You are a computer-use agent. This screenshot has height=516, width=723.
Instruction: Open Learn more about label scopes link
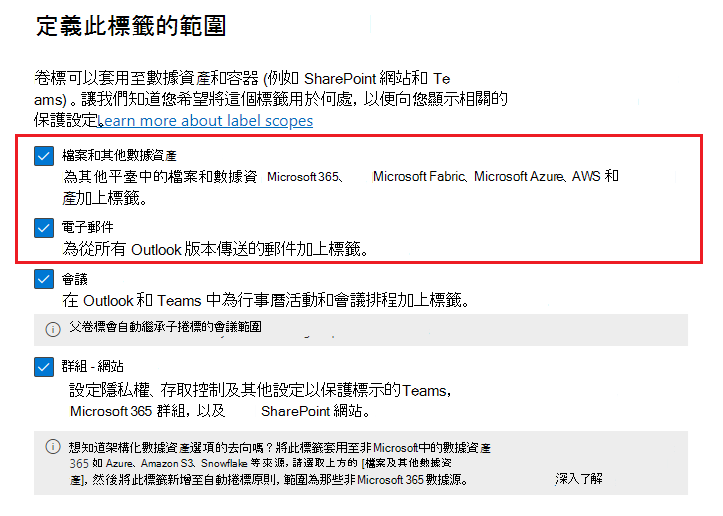coord(206,121)
